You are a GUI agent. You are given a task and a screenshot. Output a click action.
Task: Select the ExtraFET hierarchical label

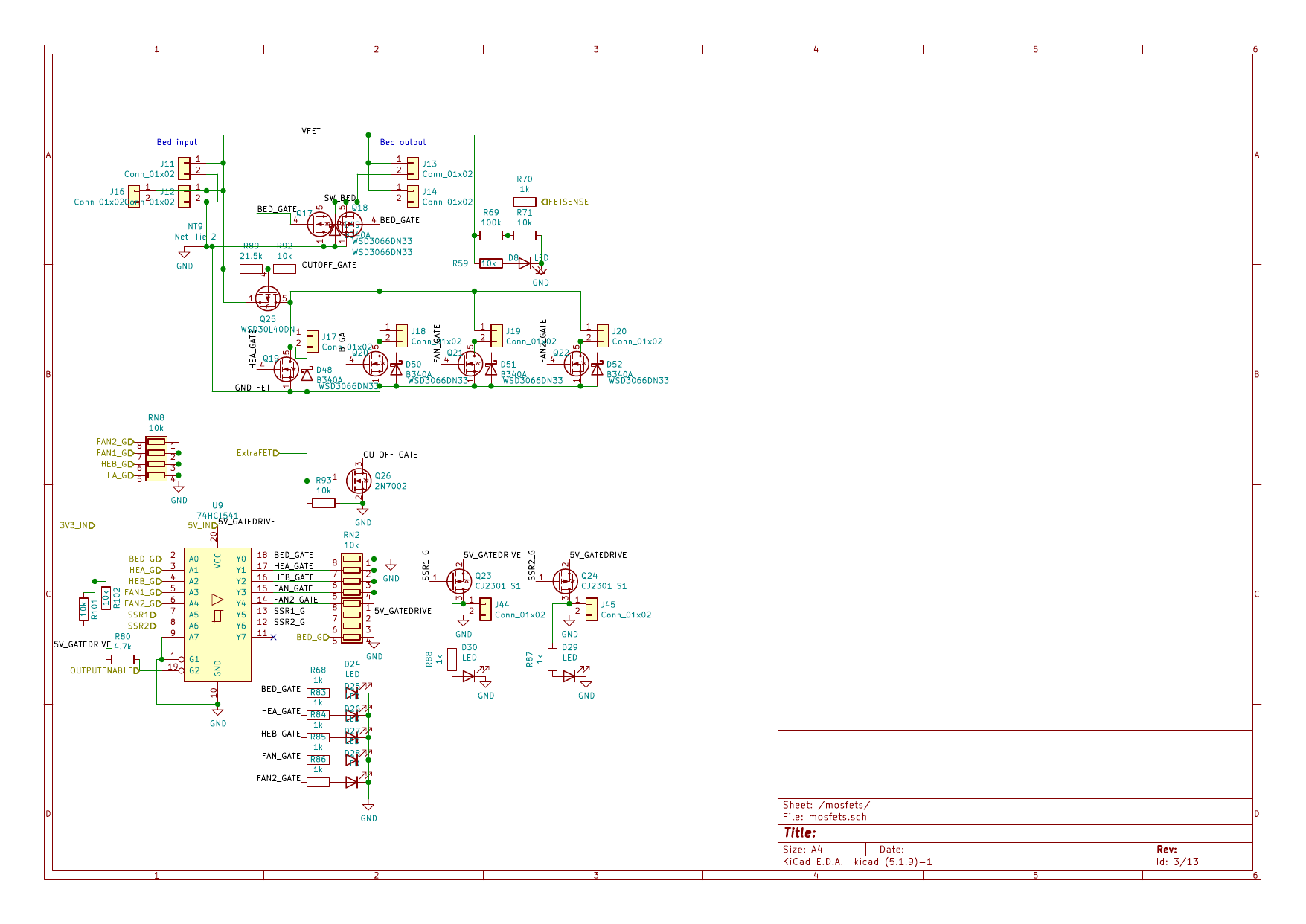(x=257, y=452)
